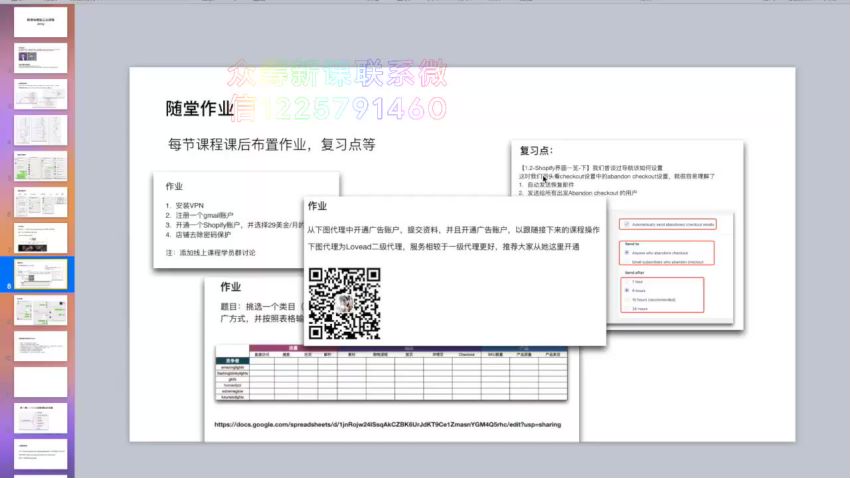
Task: Select slide 4 thumbnail in navigator
Action: pos(40,130)
